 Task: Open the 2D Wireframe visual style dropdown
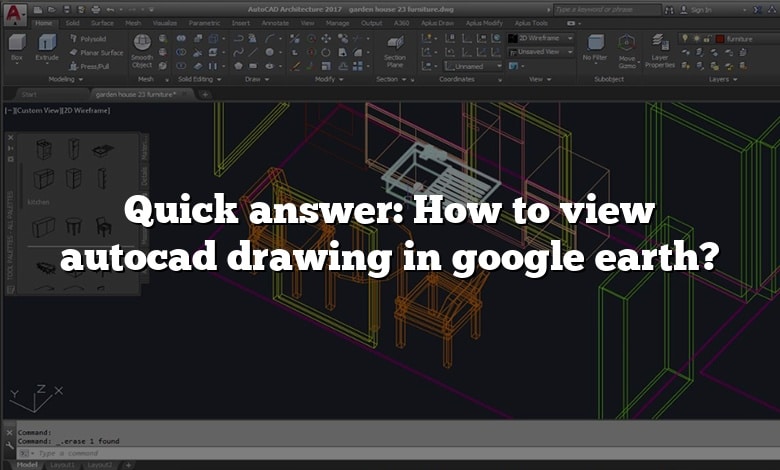[541, 38]
